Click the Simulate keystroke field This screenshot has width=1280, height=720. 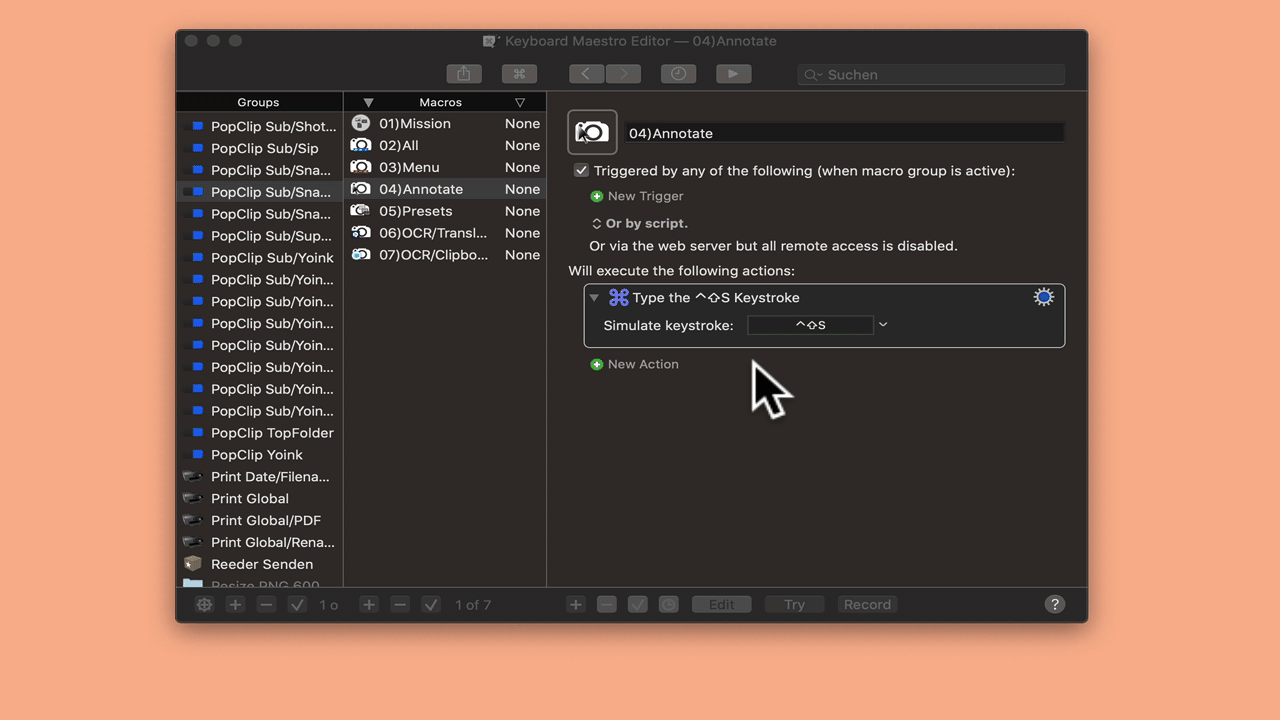810,325
